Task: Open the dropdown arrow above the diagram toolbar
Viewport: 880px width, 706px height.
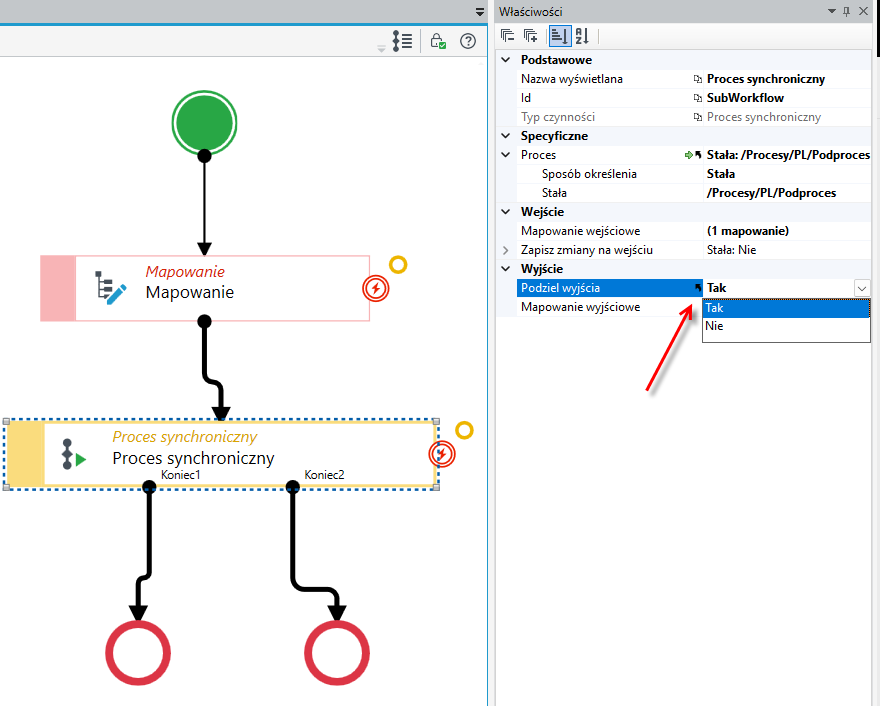Action: tap(480, 12)
